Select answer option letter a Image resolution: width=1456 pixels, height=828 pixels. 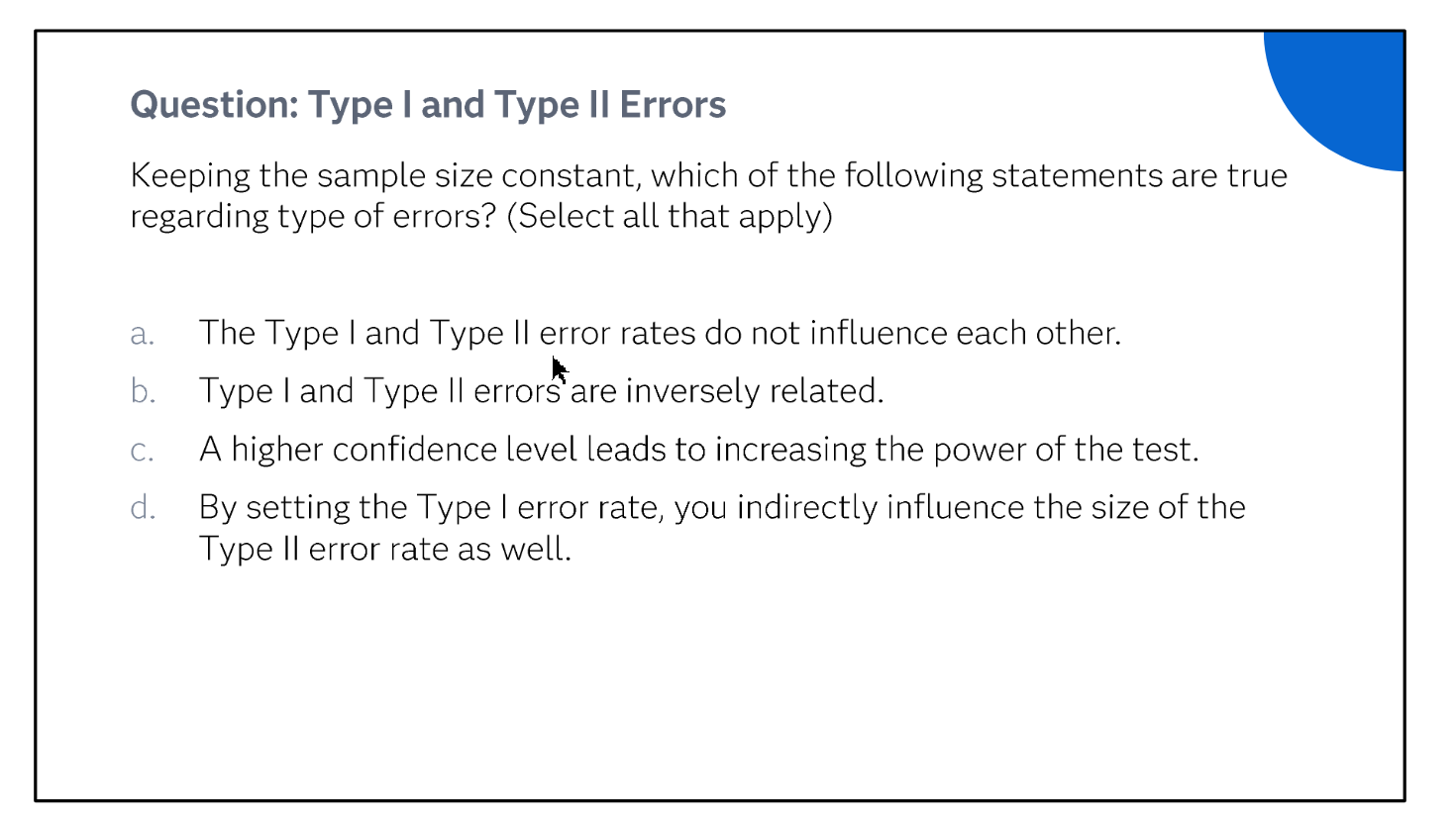click(142, 334)
